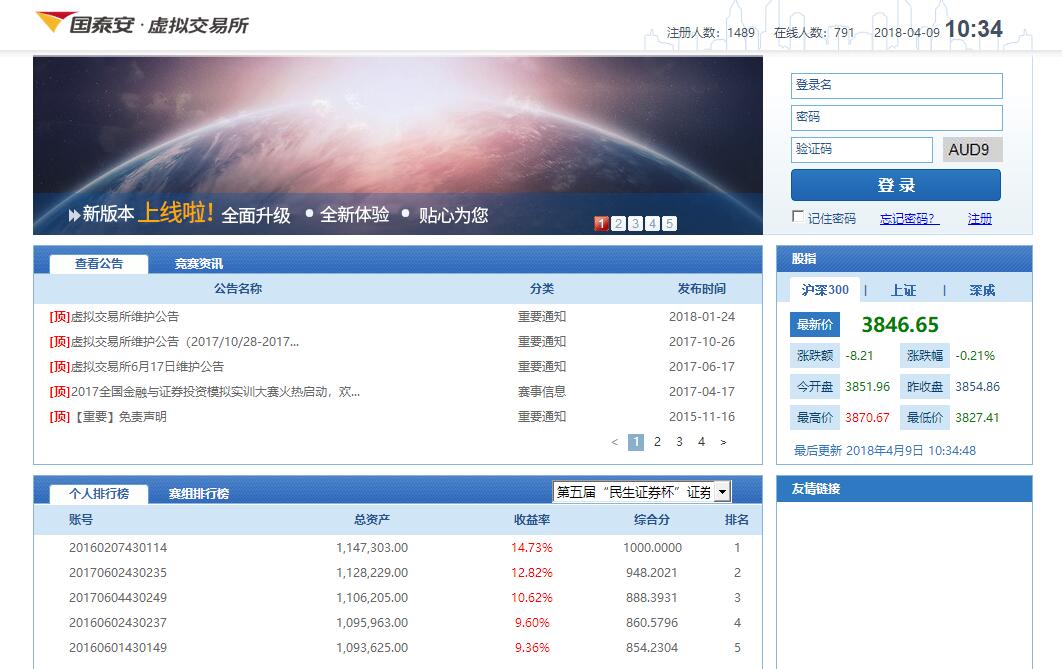
Task: Select the 深成 index tab
Action: coord(982,290)
